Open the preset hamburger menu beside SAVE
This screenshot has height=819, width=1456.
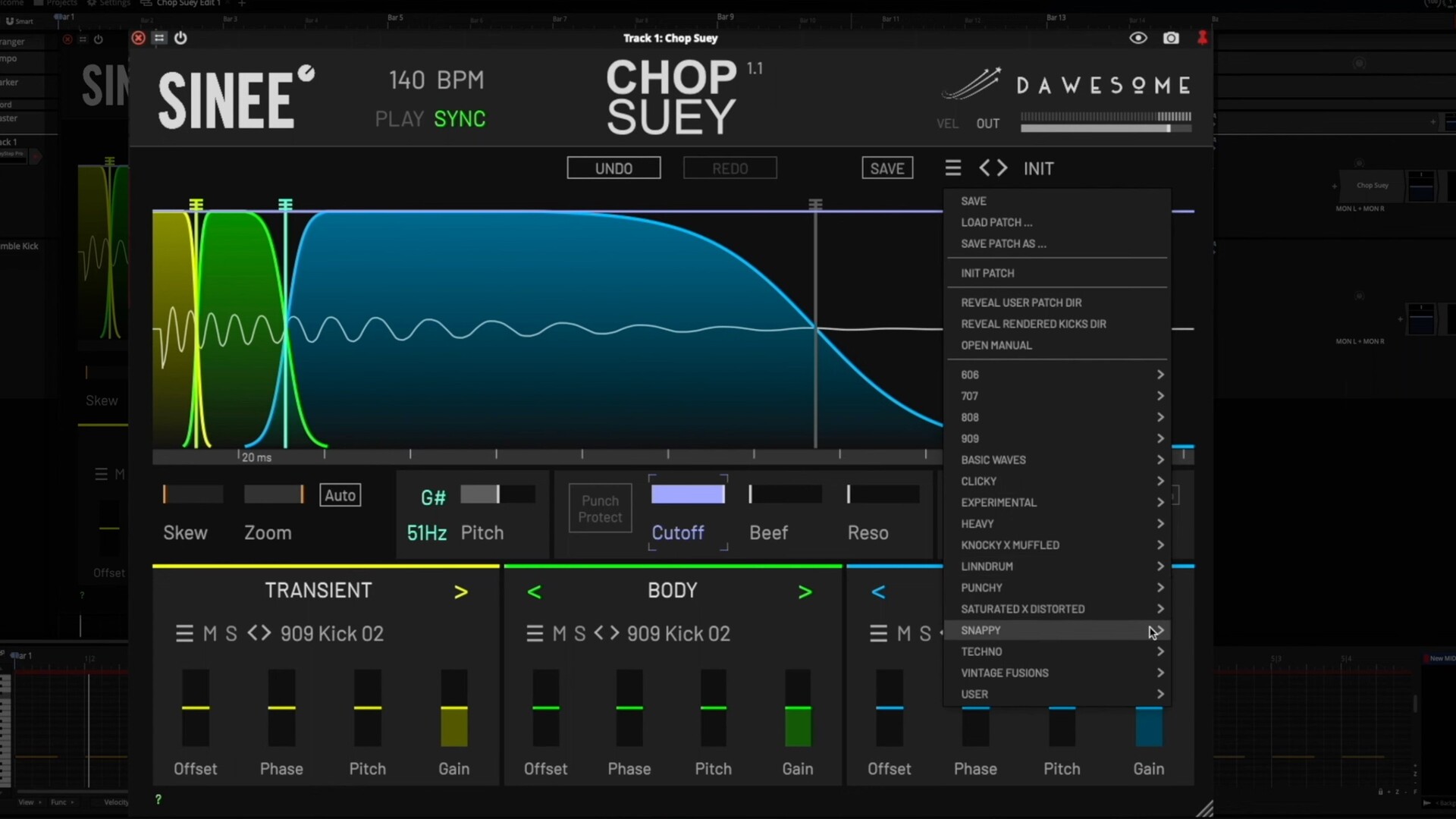[953, 168]
